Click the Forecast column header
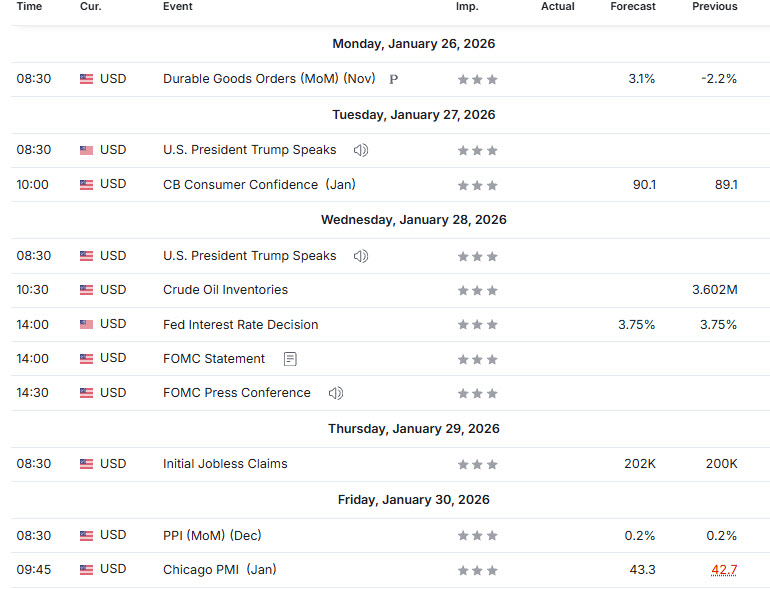Image resolution: width=770 pixels, height=589 pixels. 633,7
